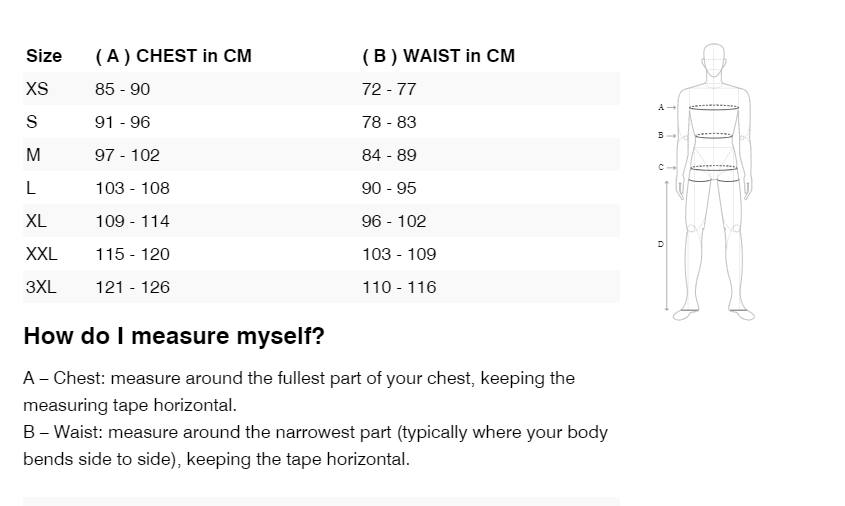Click the head of the body figure
The height and width of the screenshot is (506, 845).
point(713,60)
